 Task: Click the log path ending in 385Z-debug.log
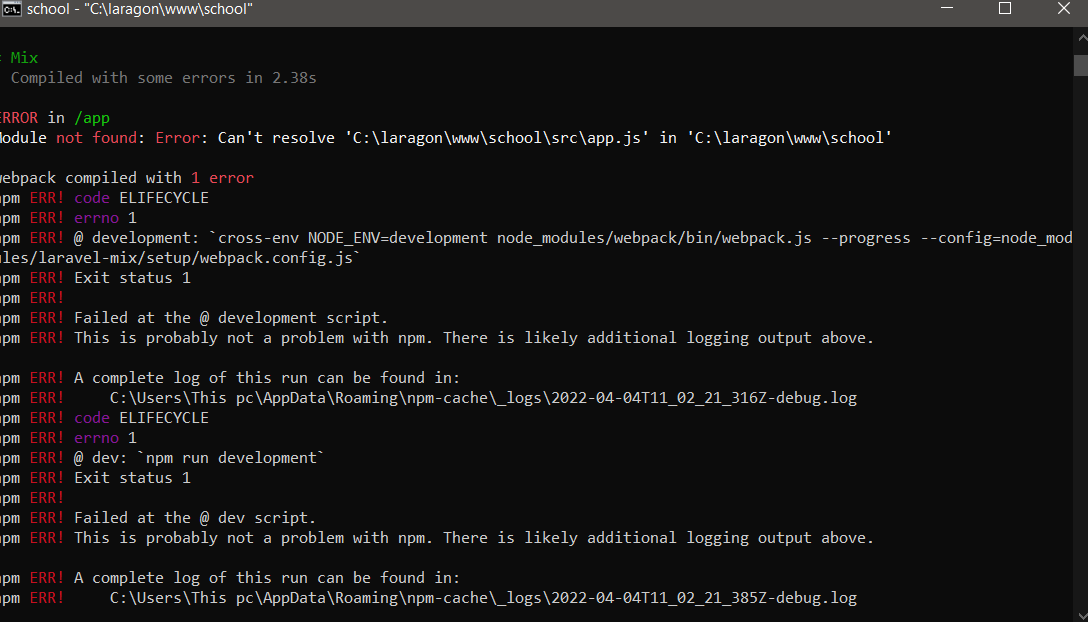point(484,598)
